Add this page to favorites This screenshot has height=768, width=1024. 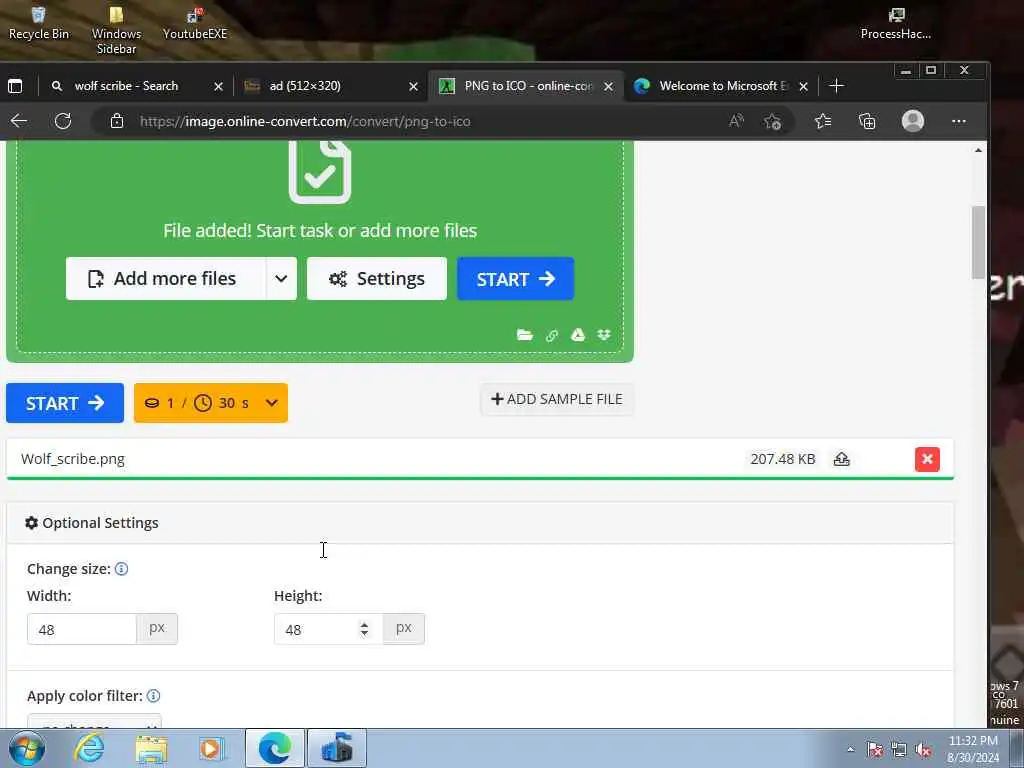coord(773,121)
